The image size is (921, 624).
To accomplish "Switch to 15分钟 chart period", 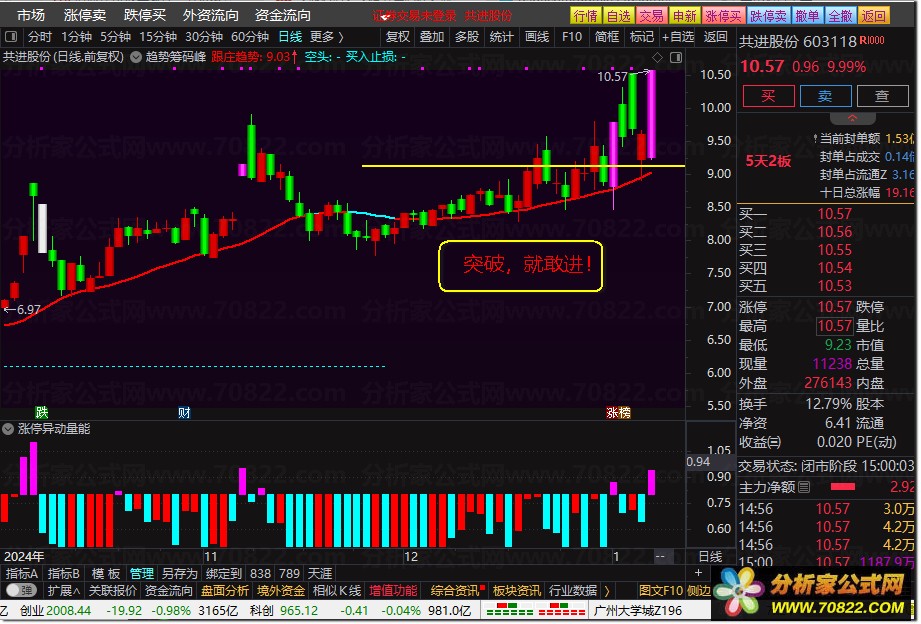I will click(x=158, y=37).
